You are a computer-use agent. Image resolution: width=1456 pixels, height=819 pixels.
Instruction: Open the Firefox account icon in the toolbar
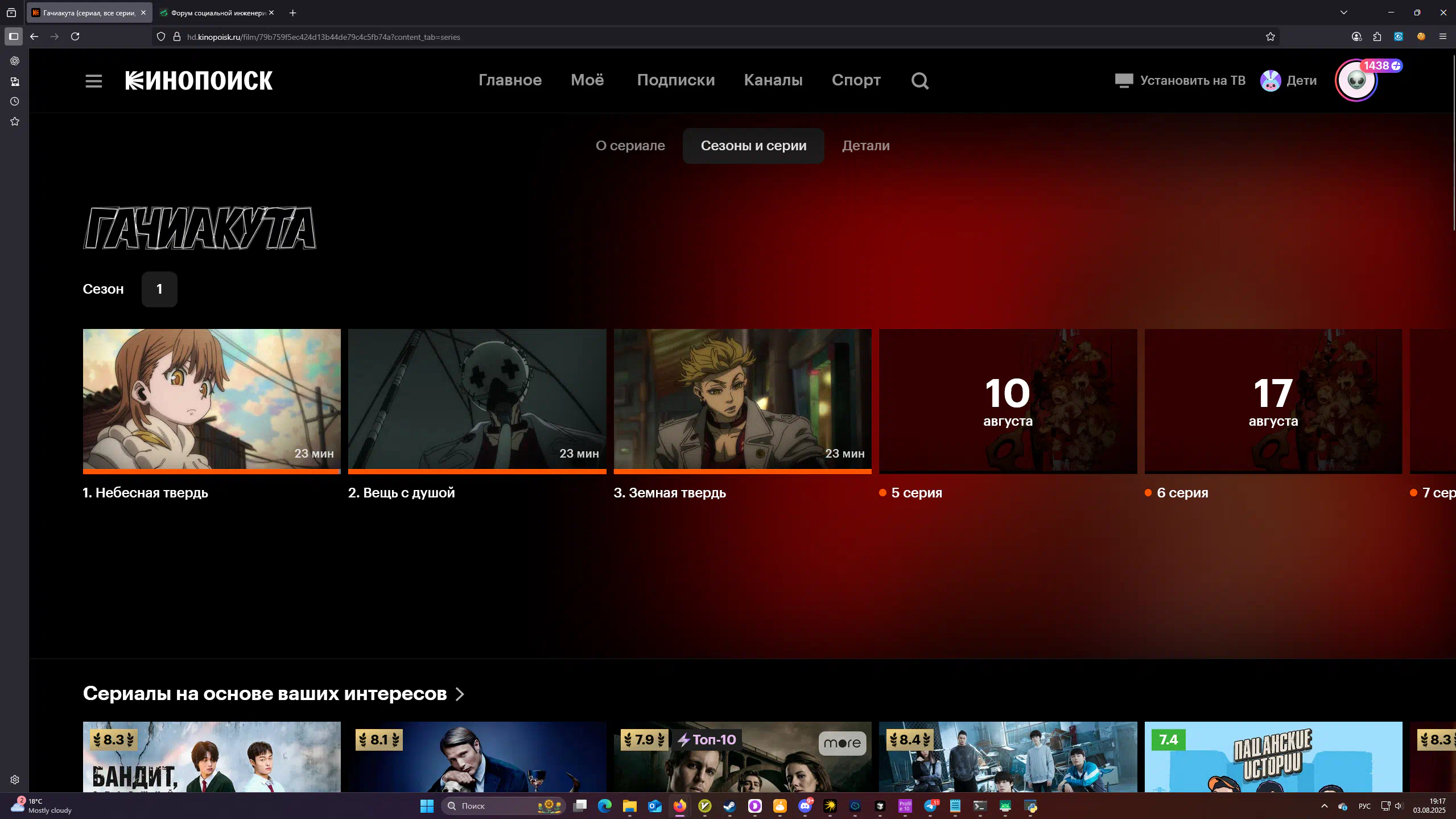pyautogui.click(x=1356, y=36)
